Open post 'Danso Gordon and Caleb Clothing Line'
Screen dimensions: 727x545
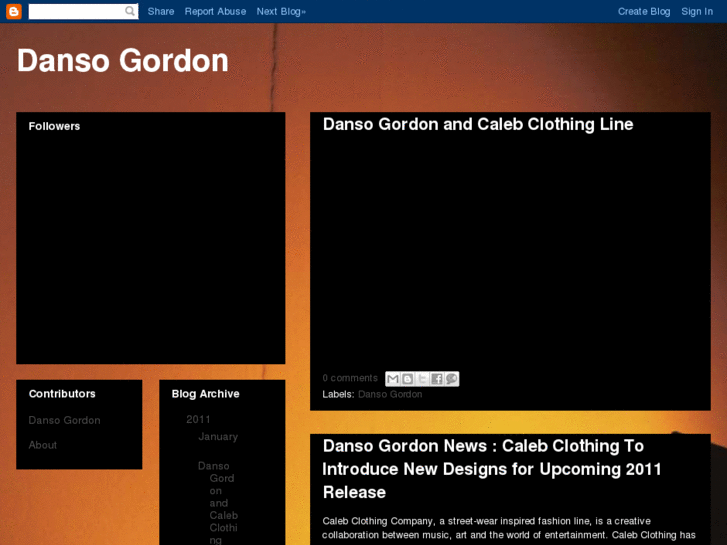478,124
